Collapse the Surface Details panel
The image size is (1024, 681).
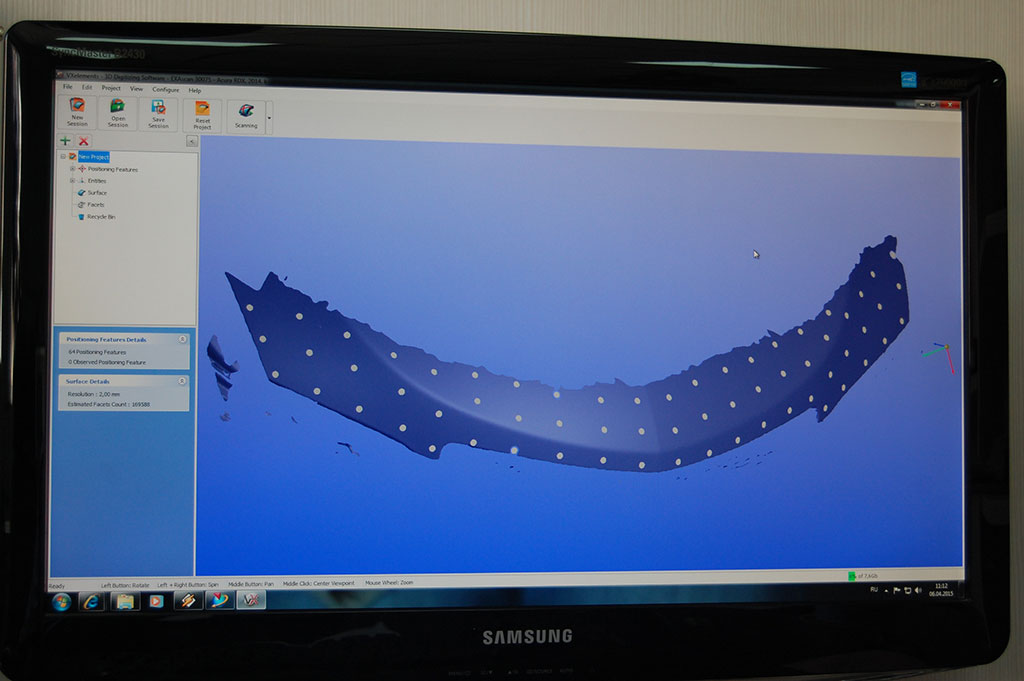coord(182,382)
